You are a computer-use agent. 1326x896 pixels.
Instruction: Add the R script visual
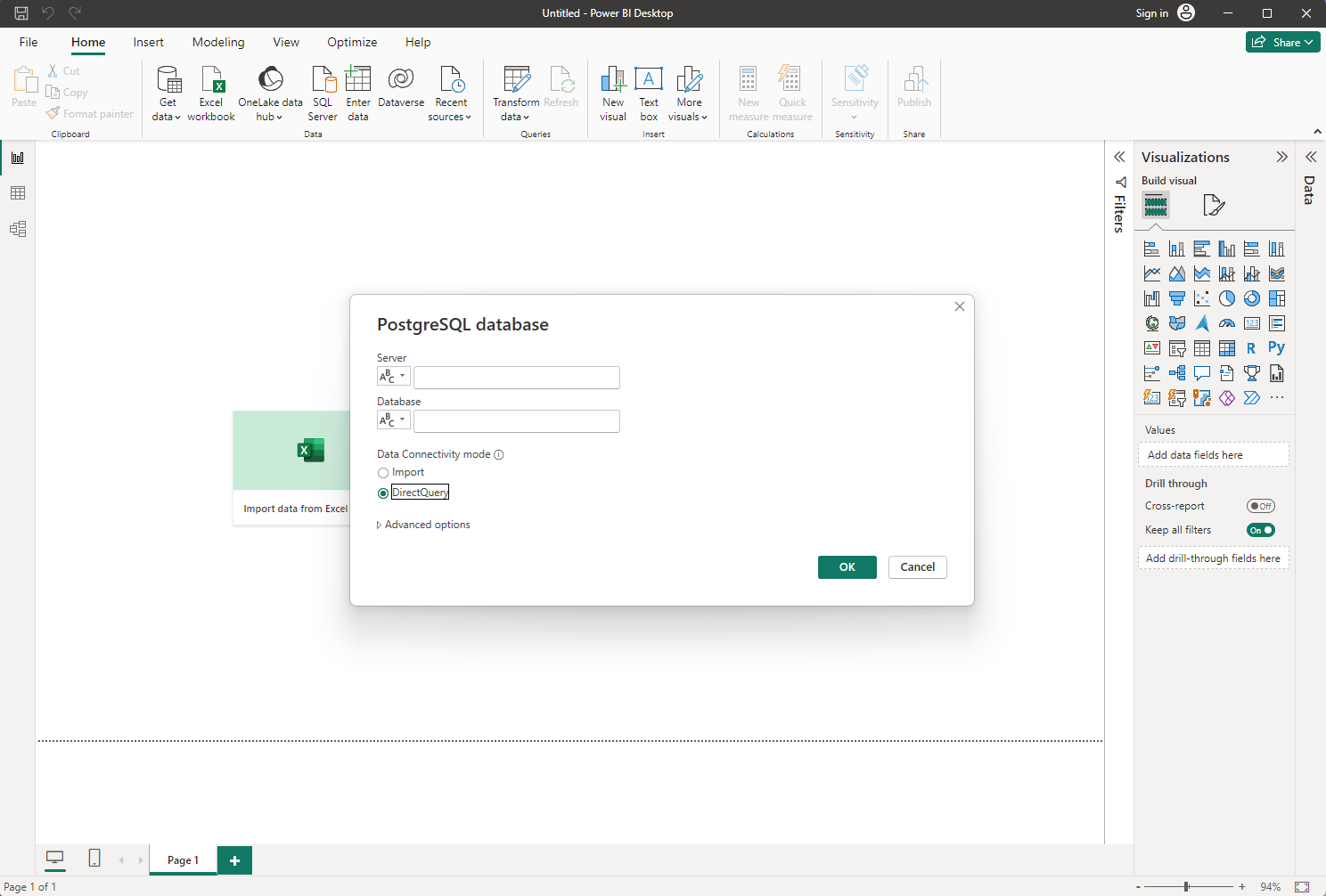tap(1252, 348)
